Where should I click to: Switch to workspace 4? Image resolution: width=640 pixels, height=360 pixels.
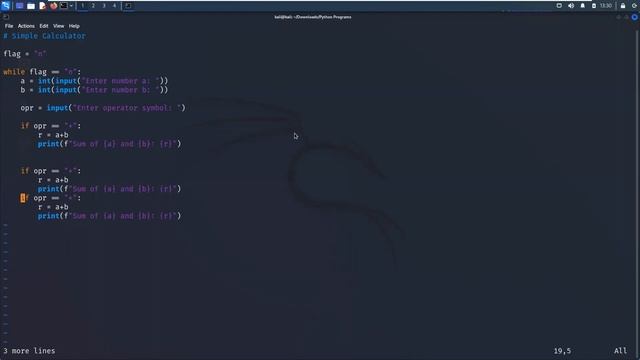coord(114,6)
